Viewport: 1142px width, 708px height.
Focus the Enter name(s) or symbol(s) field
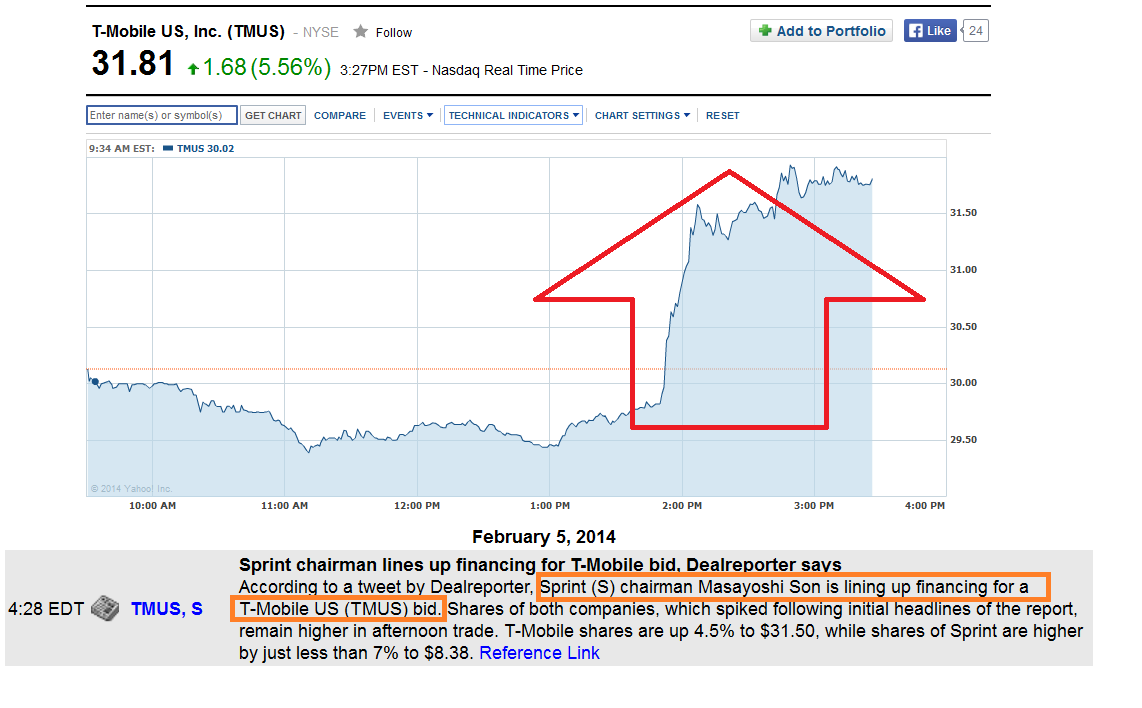click(x=162, y=115)
